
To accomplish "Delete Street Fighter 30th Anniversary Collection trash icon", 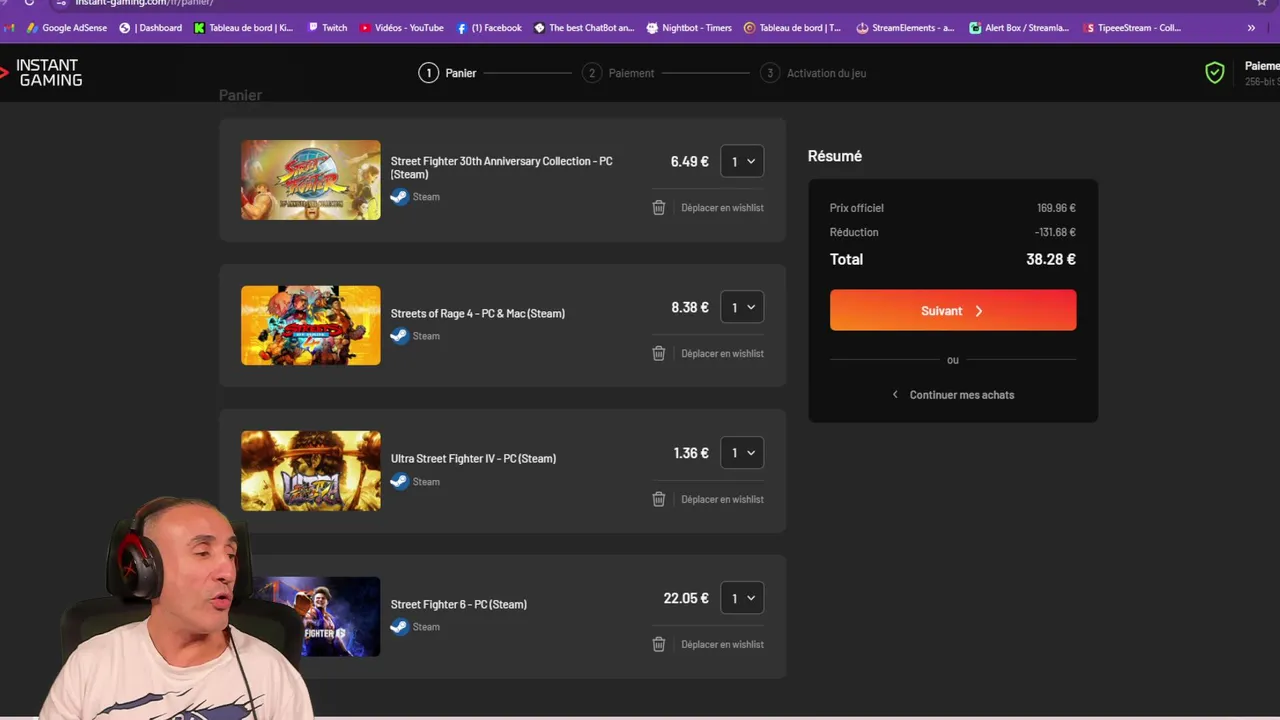I will point(658,207).
